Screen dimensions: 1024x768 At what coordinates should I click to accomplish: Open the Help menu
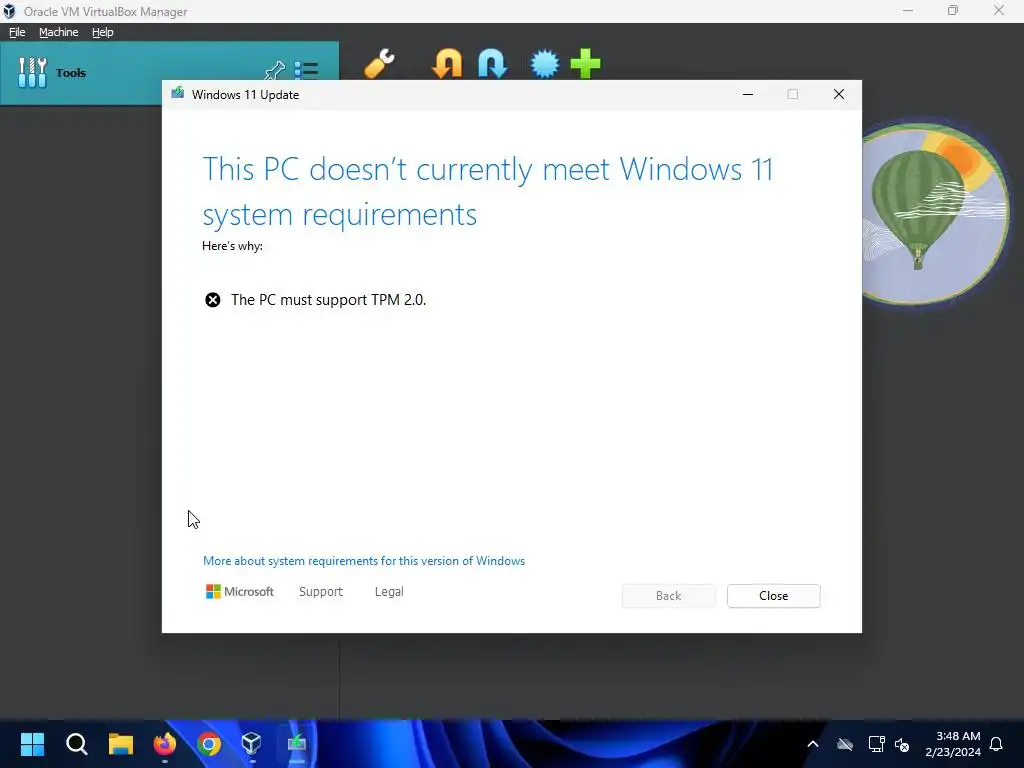tap(103, 32)
